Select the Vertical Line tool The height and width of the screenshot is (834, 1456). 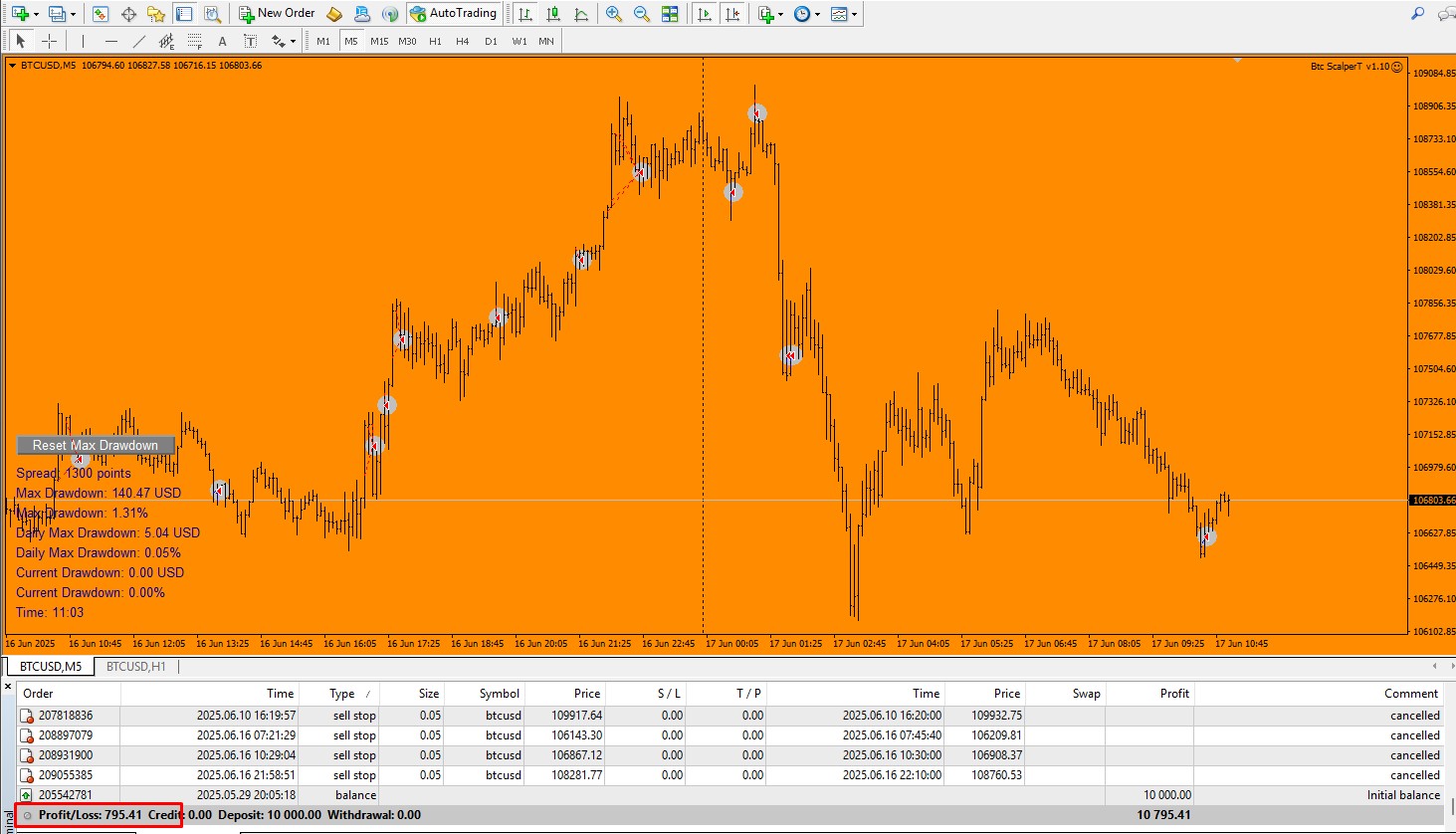[x=84, y=41]
